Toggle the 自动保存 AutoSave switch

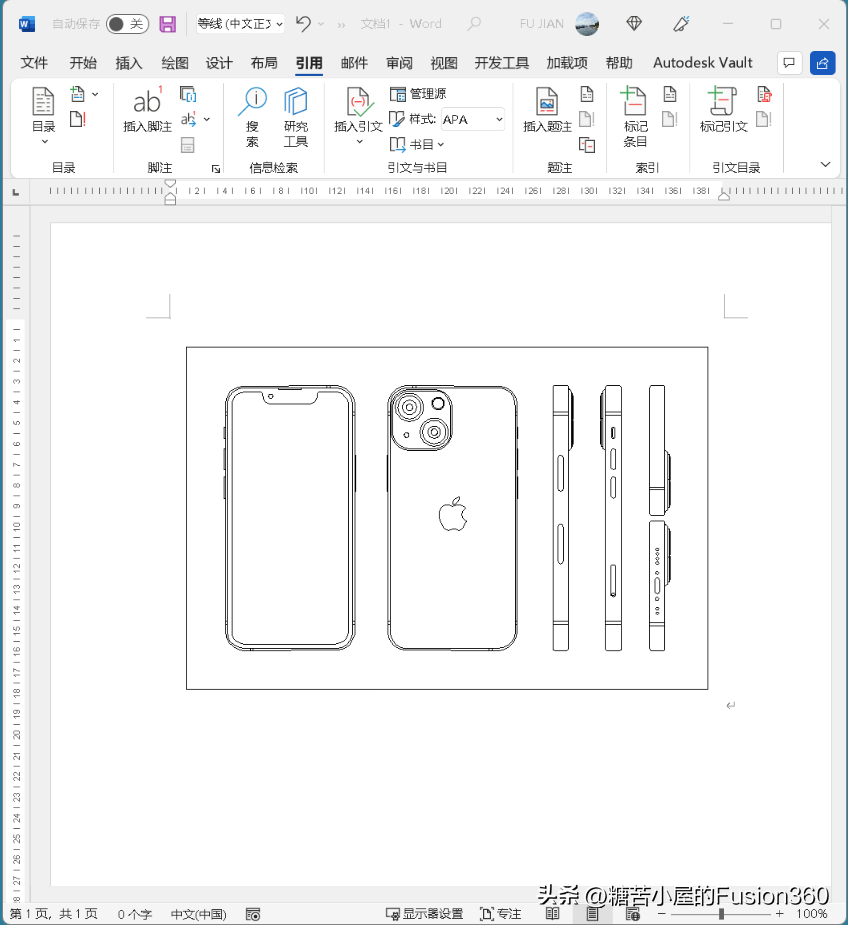[127, 24]
